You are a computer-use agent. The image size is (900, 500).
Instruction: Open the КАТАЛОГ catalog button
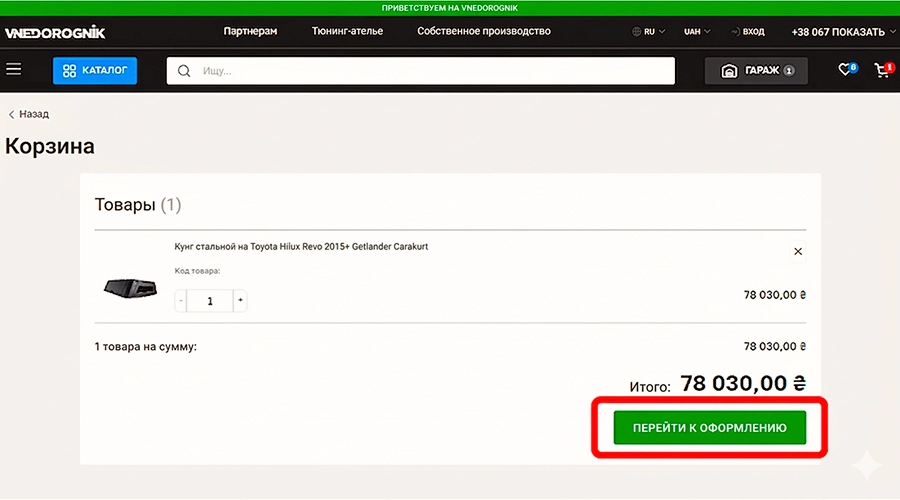pos(95,71)
